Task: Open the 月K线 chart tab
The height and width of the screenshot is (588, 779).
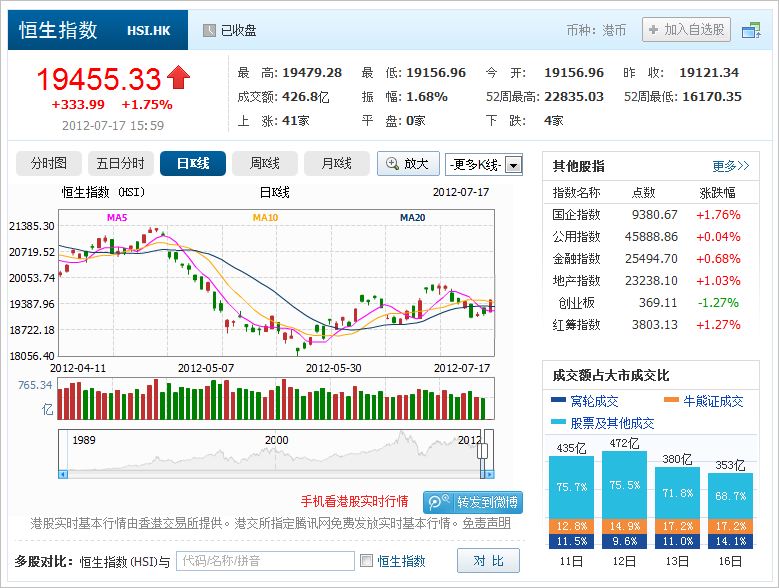Action: point(337,163)
